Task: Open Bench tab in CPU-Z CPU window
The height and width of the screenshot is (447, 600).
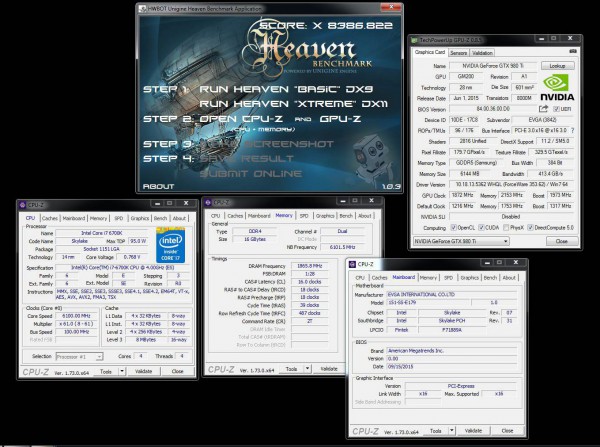Action: tap(160, 218)
